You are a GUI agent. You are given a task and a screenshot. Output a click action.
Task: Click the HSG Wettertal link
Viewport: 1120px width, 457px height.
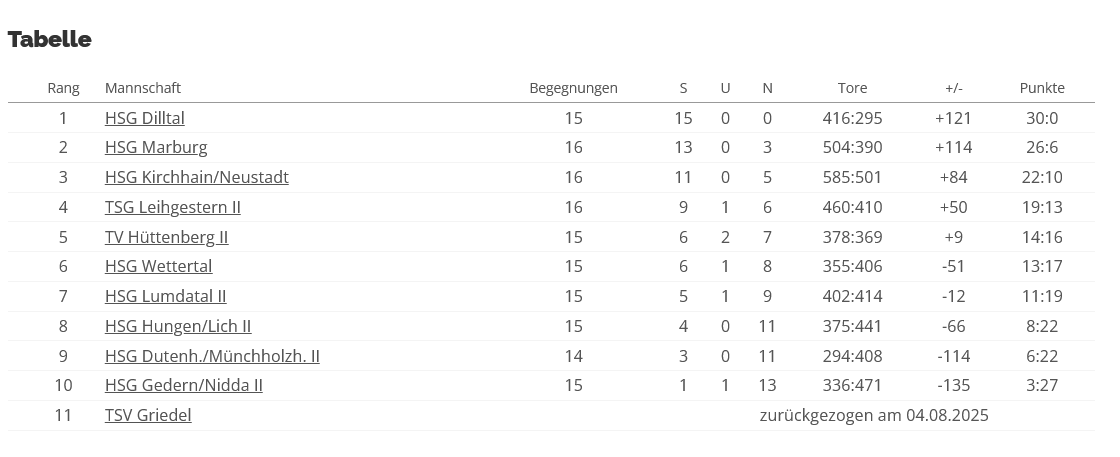[x=158, y=266]
